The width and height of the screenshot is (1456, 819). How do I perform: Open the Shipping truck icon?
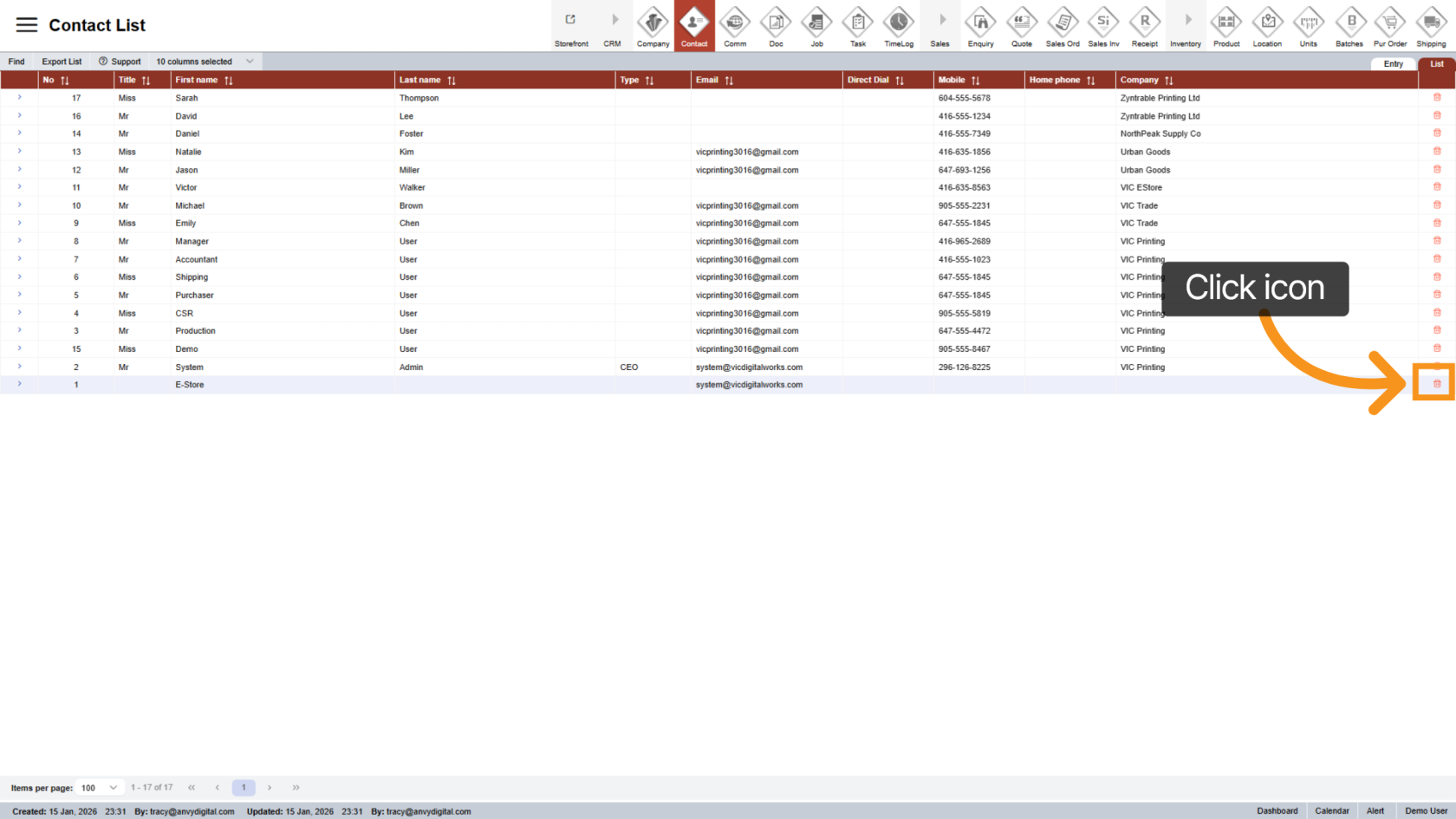(1431, 23)
